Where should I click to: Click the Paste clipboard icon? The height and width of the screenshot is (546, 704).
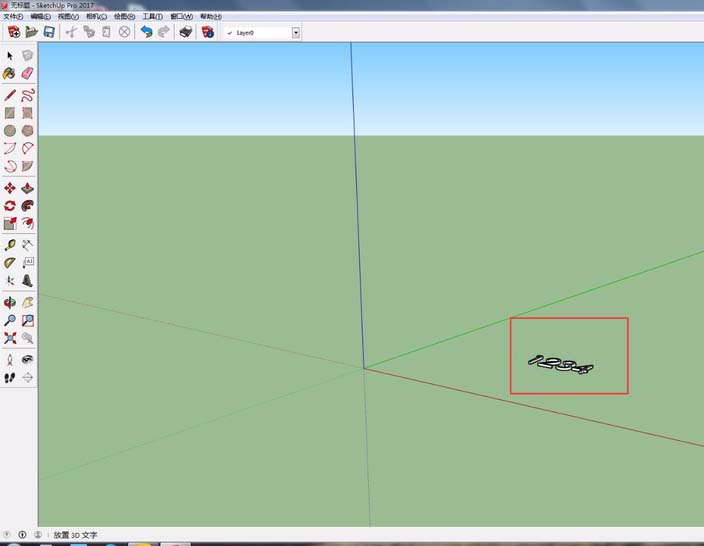[106, 32]
